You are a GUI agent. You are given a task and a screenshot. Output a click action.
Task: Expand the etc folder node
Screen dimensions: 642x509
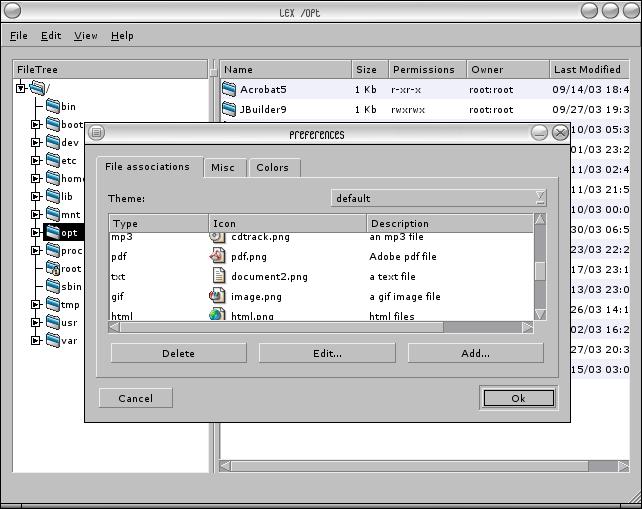pyautogui.click(x=36, y=161)
